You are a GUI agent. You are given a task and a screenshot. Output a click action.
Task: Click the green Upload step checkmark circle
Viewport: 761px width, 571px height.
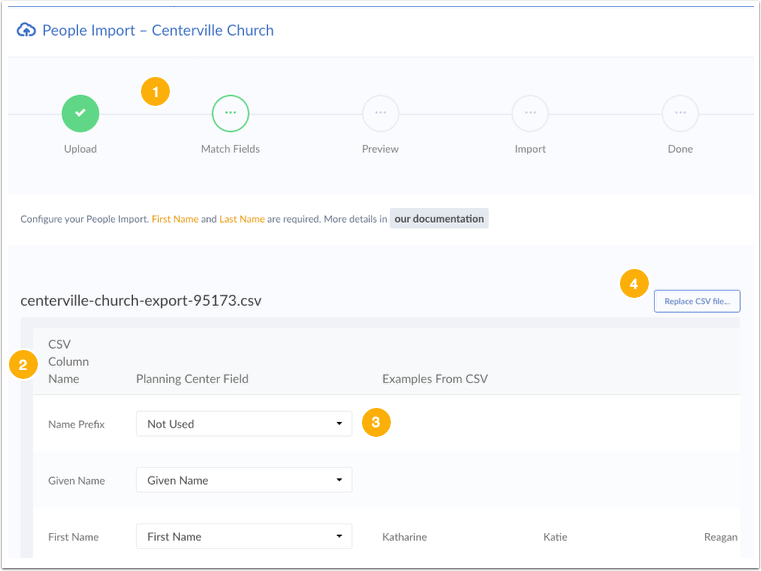click(x=81, y=114)
